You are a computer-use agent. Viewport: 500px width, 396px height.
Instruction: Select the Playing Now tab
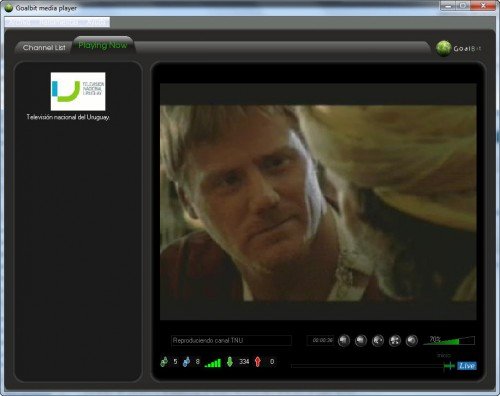point(103,45)
